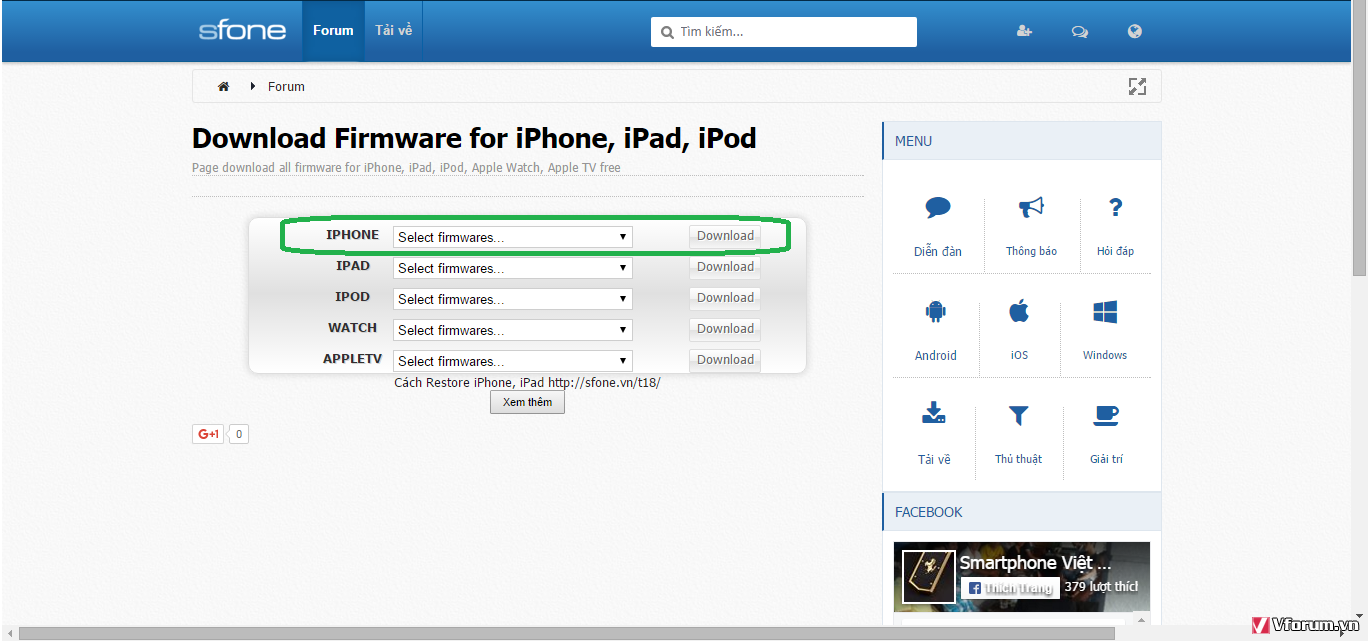Expand the WATCH firmware dropdown
1369x641 pixels.
pos(513,330)
